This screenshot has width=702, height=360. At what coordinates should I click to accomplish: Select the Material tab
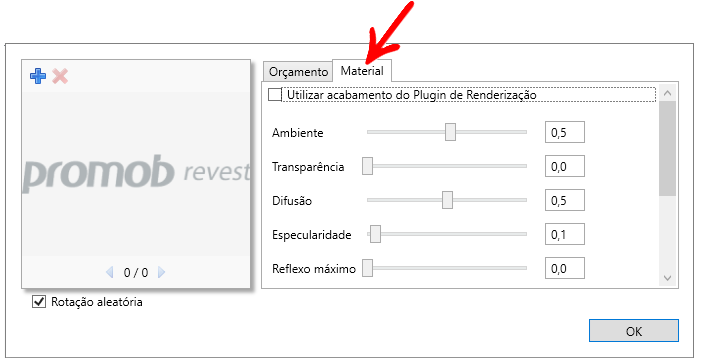362,71
